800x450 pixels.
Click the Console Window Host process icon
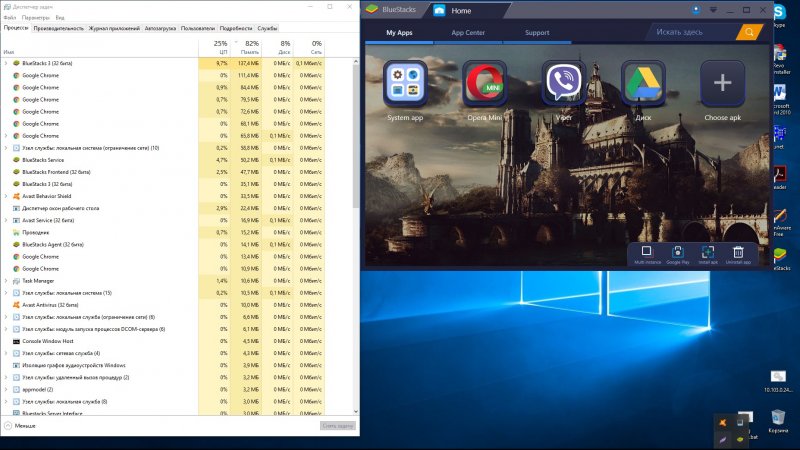coord(16,341)
